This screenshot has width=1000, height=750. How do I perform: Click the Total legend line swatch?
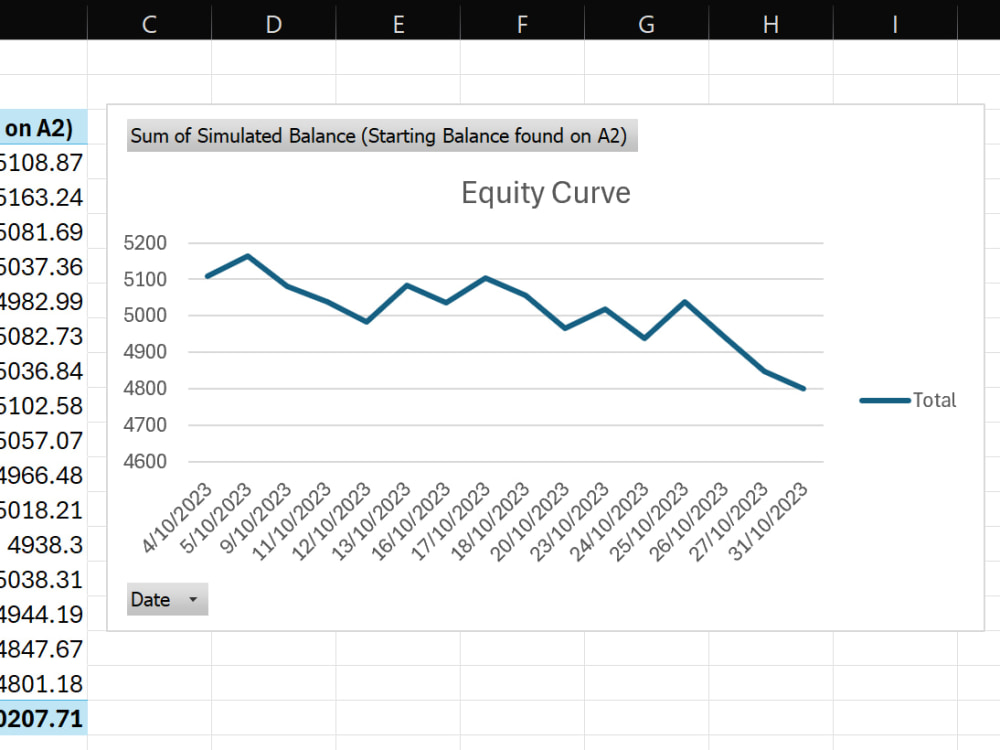885,401
